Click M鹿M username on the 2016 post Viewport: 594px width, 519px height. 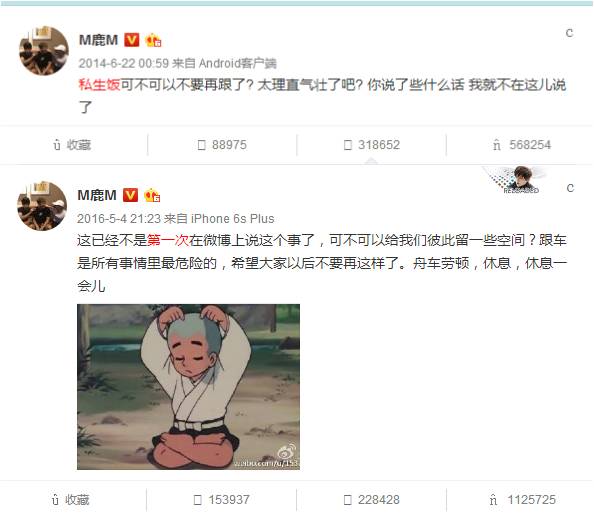pos(97,195)
